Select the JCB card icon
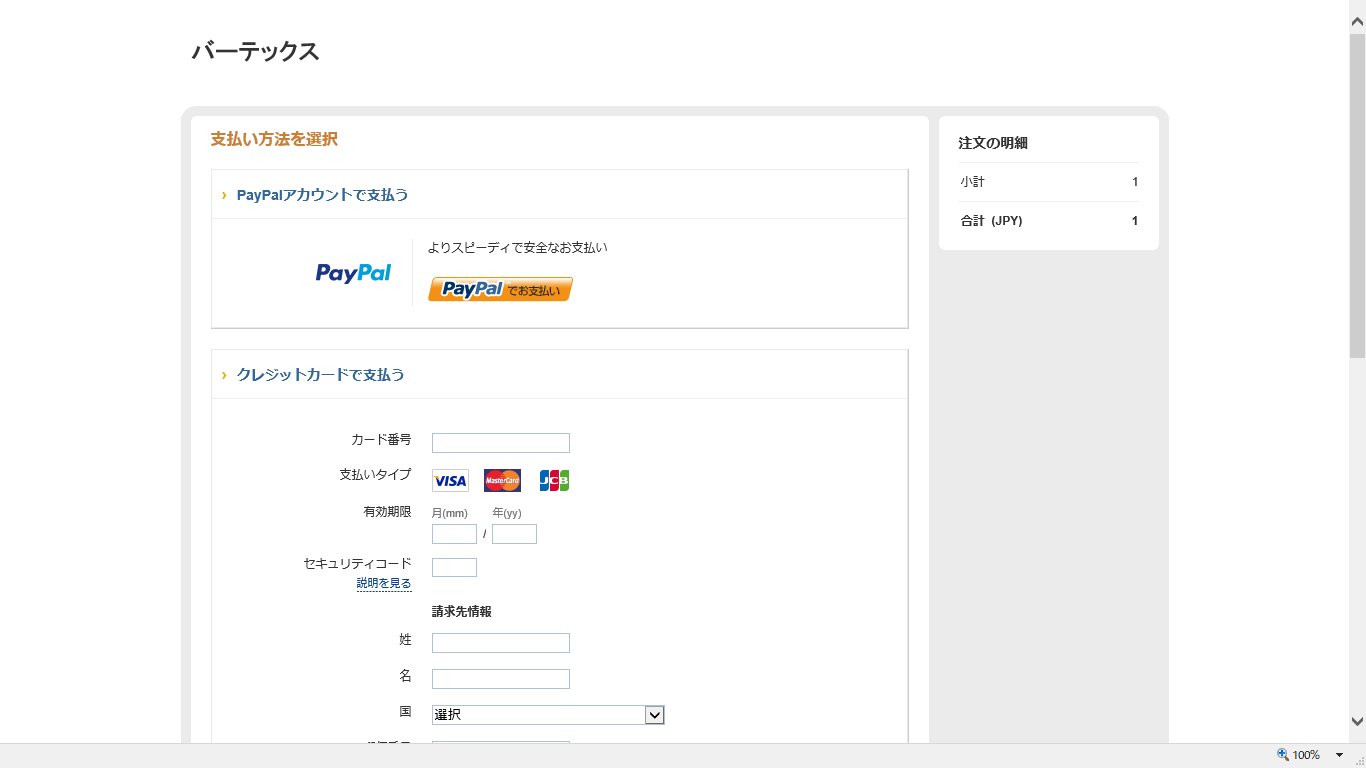 pyautogui.click(x=554, y=481)
